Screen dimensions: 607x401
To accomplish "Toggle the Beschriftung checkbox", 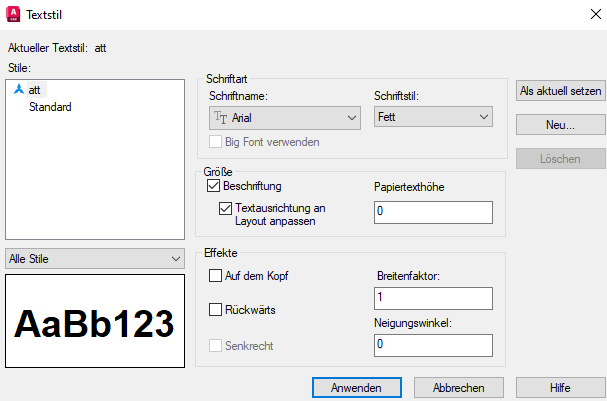I will (213, 186).
